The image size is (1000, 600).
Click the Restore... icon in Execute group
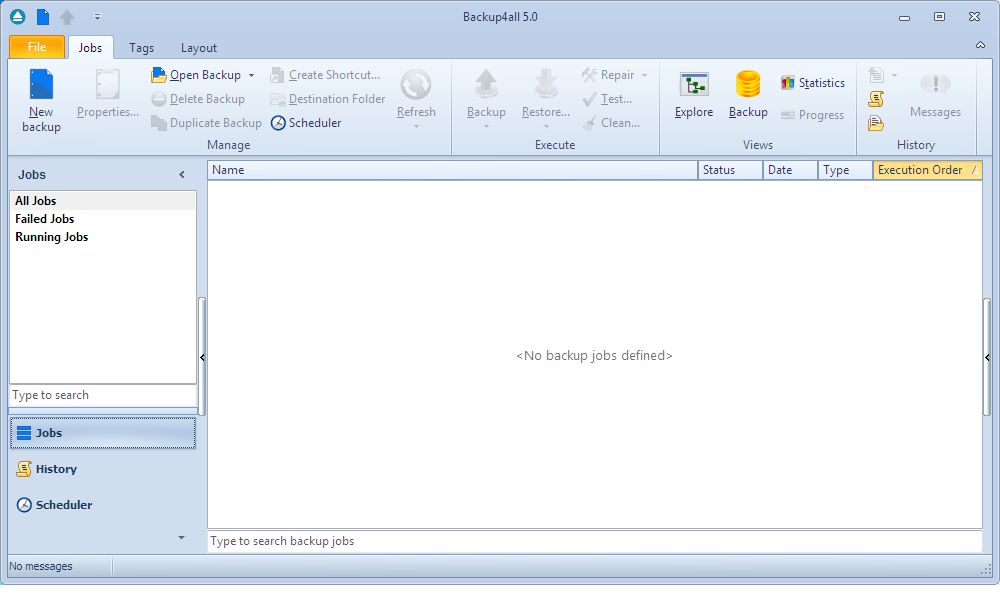tap(546, 84)
